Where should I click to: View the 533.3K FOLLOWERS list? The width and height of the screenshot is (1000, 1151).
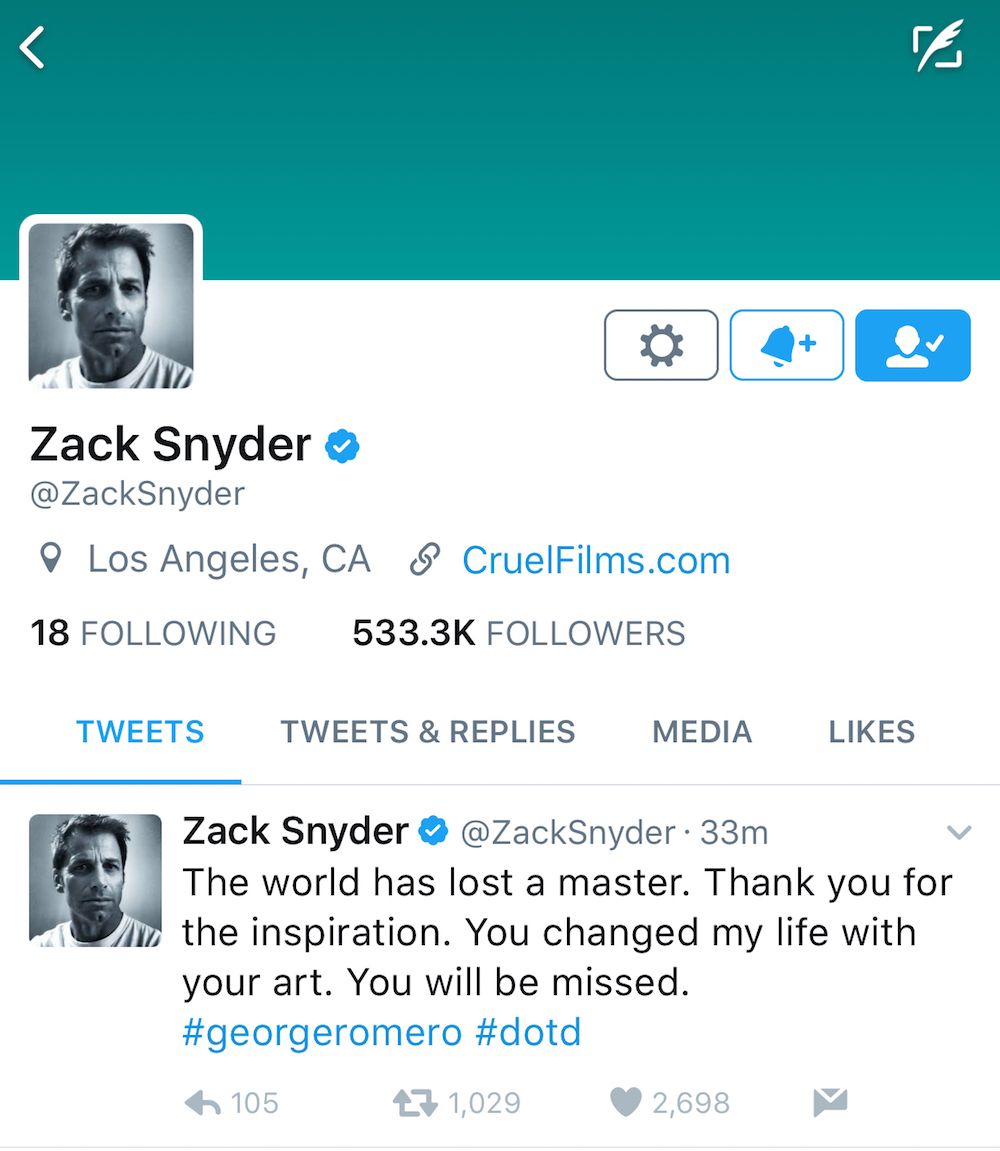tap(518, 632)
